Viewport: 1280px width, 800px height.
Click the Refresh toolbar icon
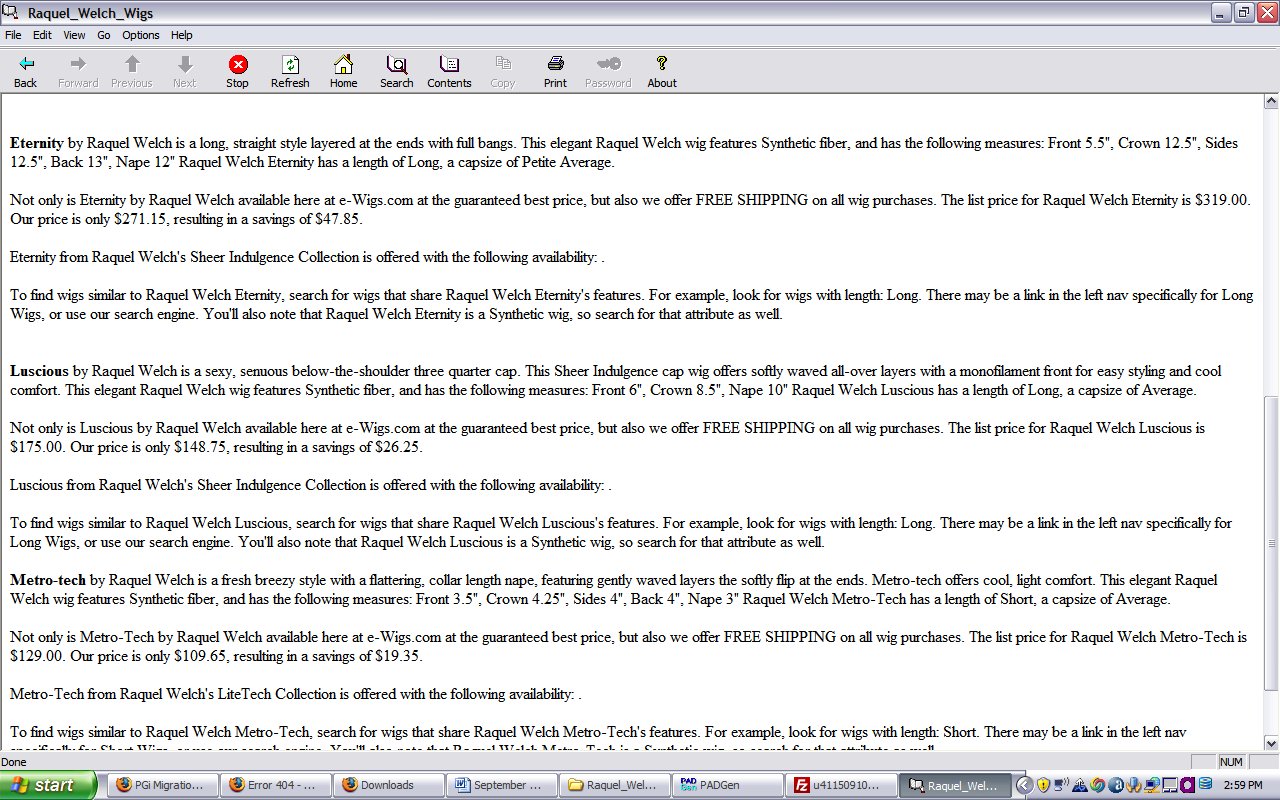tap(290, 64)
